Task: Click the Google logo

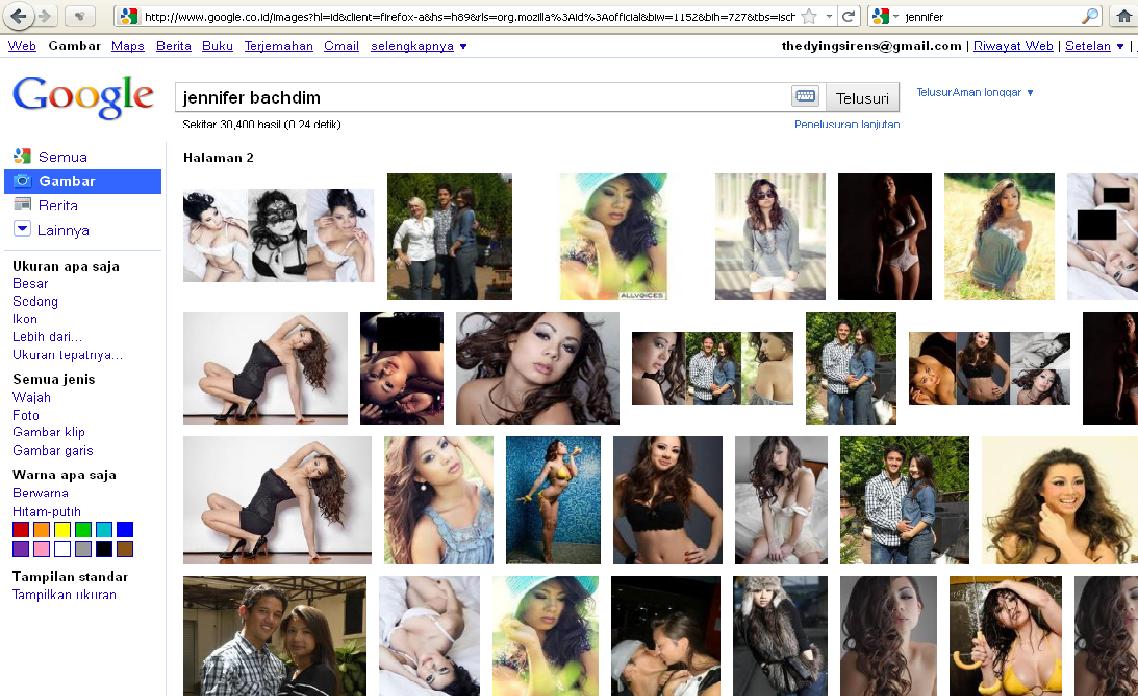Action: click(83, 97)
